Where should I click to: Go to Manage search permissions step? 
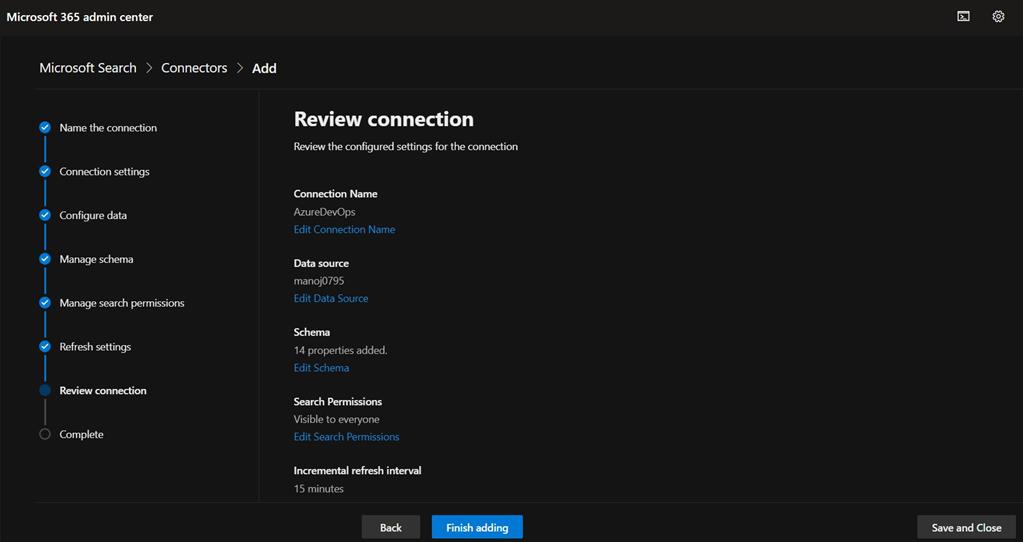click(x=122, y=303)
